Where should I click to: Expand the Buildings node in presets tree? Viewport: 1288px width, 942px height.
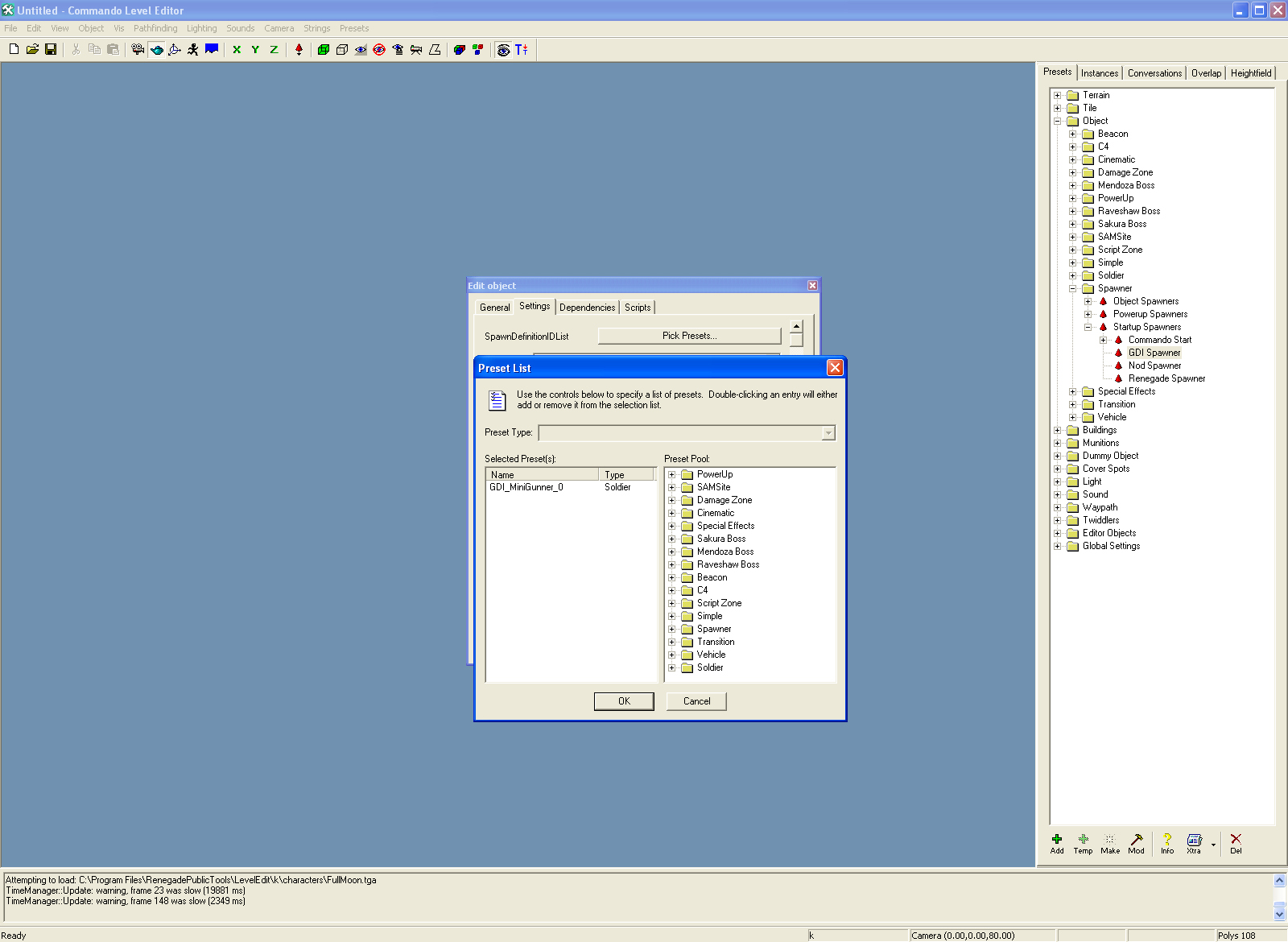(1058, 431)
